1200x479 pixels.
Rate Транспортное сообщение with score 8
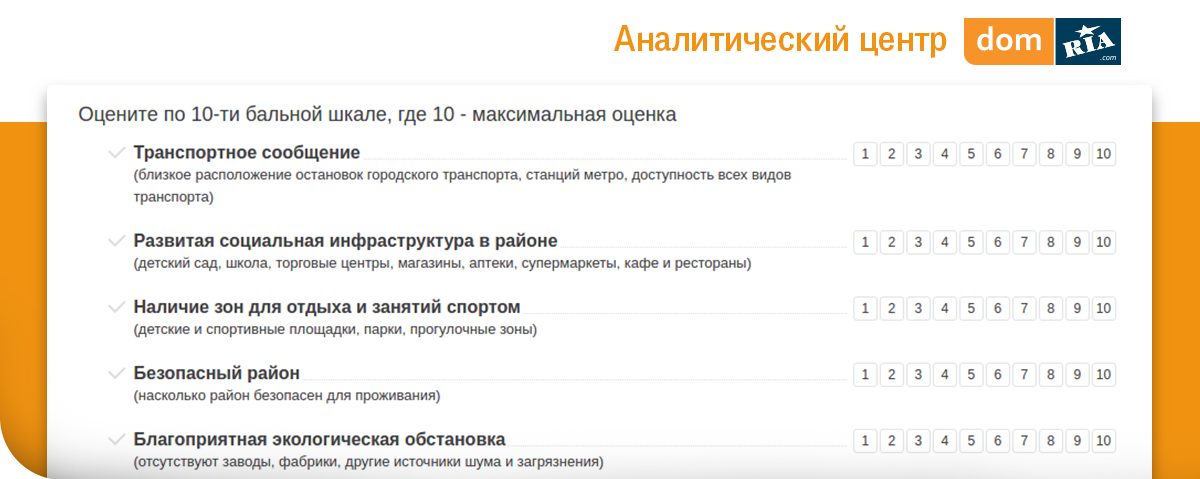click(x=1050, y=154)
